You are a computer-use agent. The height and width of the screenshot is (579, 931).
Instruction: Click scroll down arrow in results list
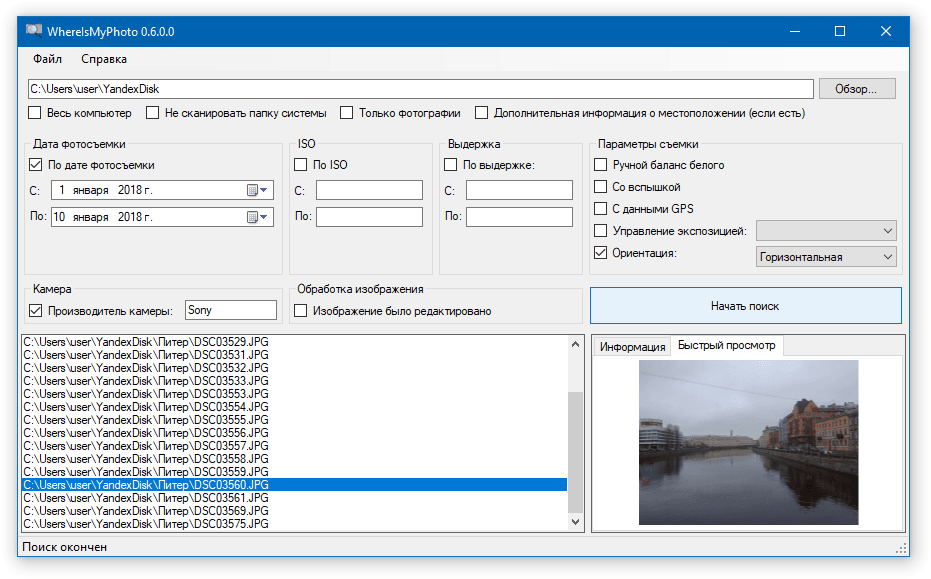click(x=575, y=522)
